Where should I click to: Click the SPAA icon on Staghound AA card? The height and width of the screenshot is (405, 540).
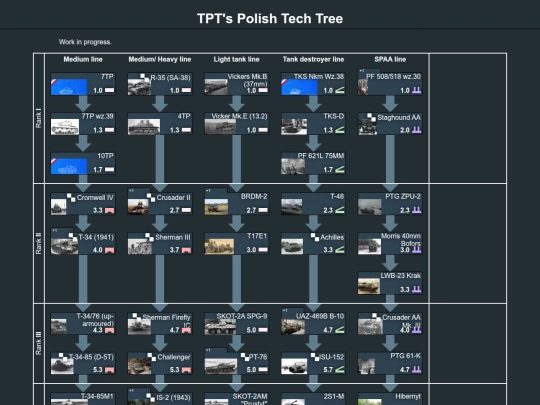click(x=417, y=130)
